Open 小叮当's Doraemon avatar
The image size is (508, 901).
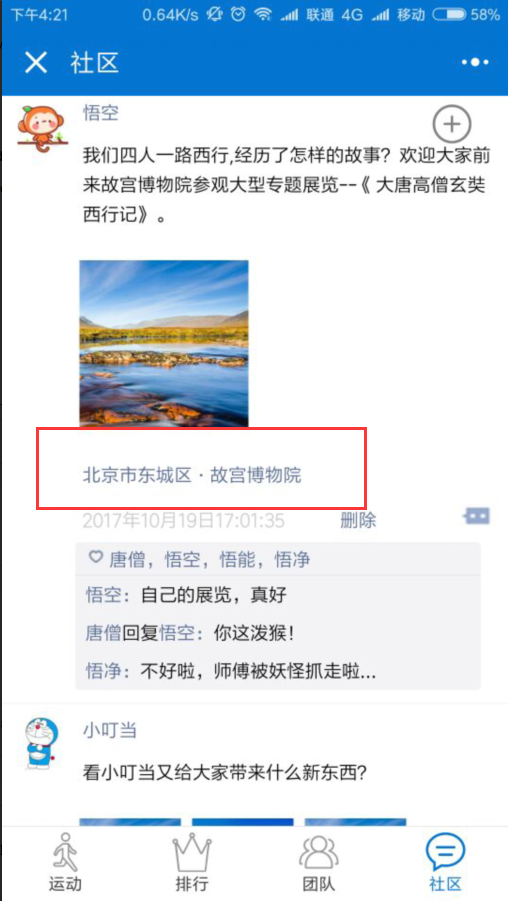point(42,743)
